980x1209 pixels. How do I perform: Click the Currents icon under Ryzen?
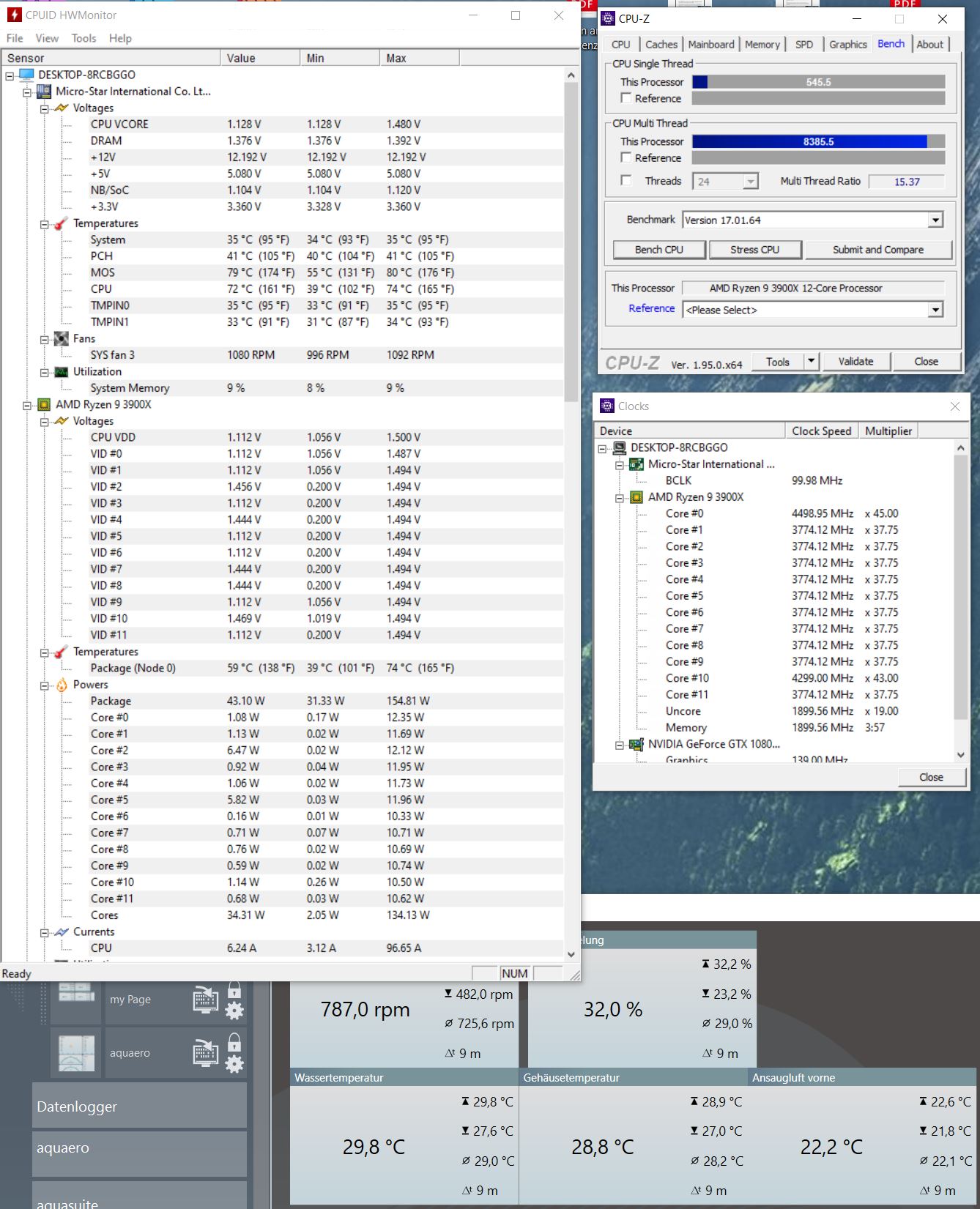pyautogui.click(x=62, y=932)
